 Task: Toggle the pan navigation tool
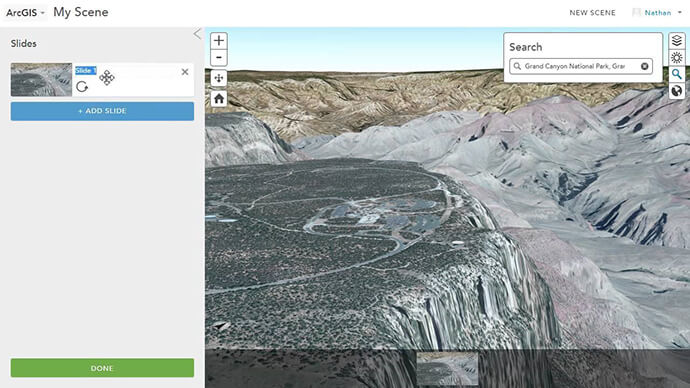tap(219, 79)
